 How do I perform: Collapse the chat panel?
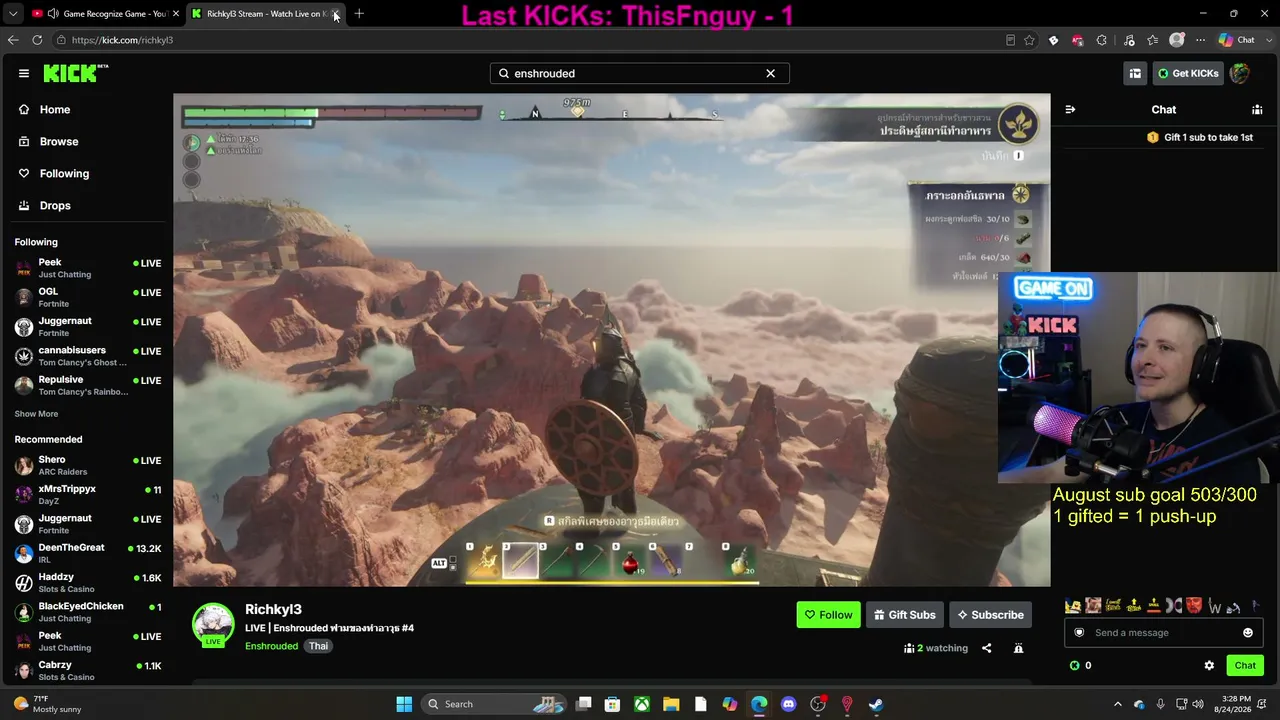click(x=1070, y=110)
